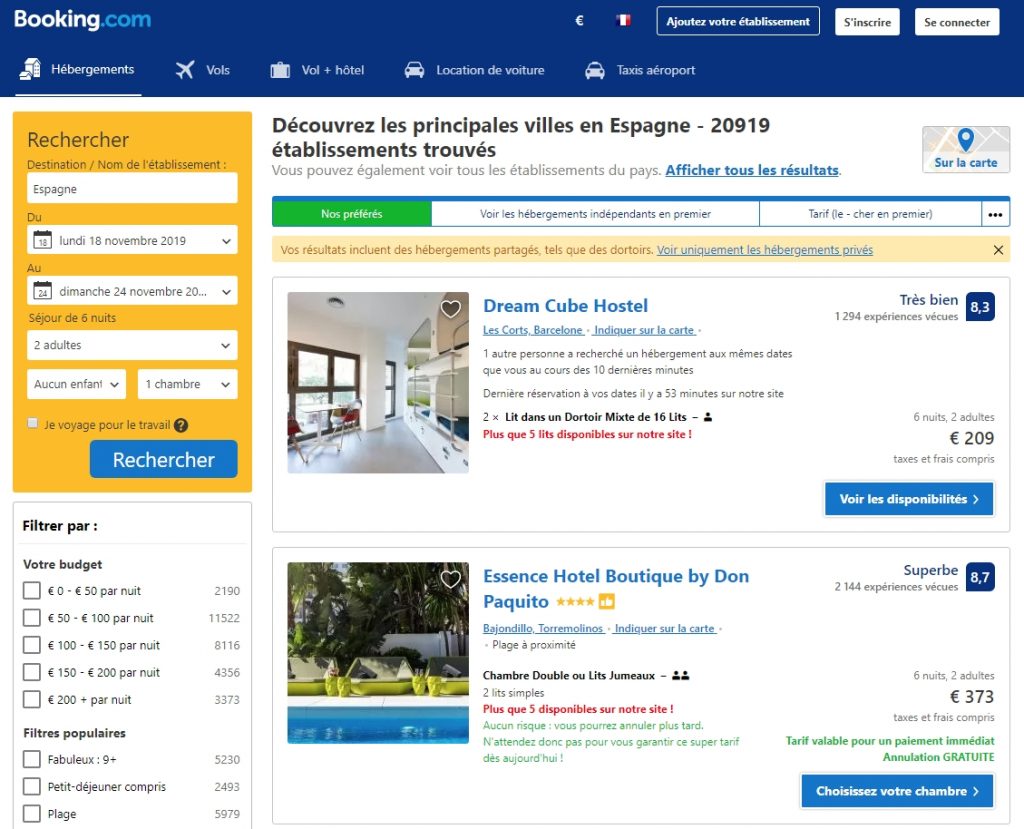
Task: Tick the Petit-déjeuner compris filter
Action: coord(32,787)
